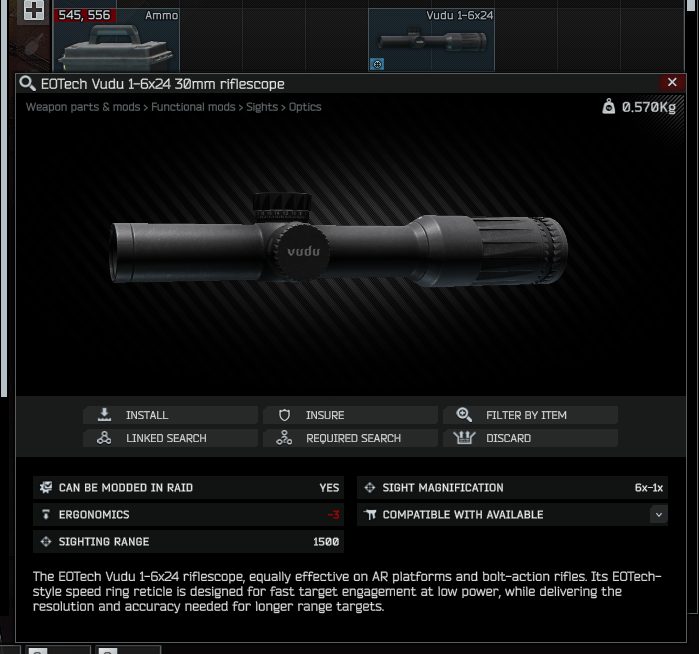
Task: Open the Compatible With Available row
Action: 512,514
